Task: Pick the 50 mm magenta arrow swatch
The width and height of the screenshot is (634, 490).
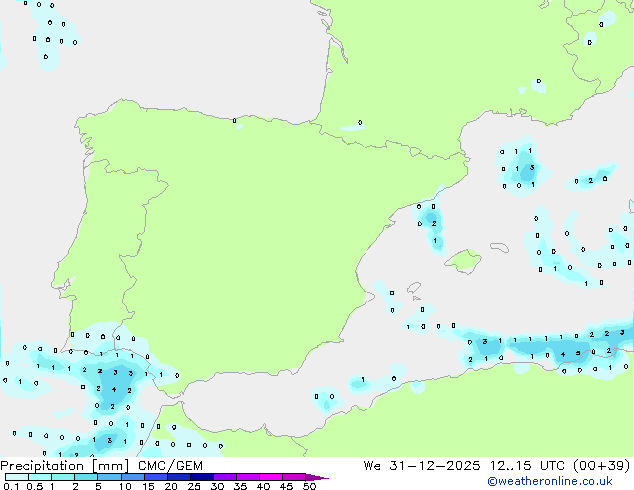Action: pyautogui.click(x=317, y=477)
